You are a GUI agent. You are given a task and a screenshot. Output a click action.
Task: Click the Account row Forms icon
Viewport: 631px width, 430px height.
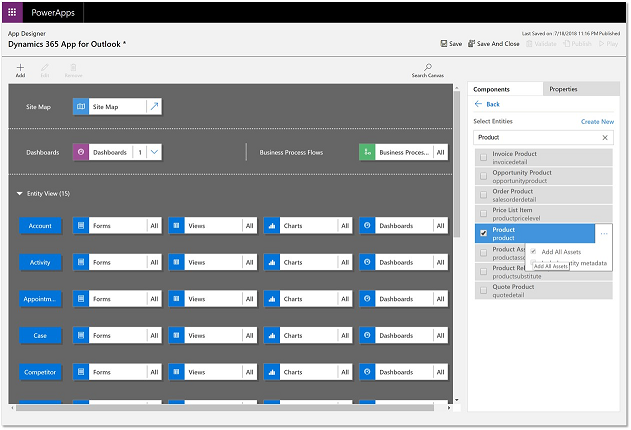[x=81, y=226]
